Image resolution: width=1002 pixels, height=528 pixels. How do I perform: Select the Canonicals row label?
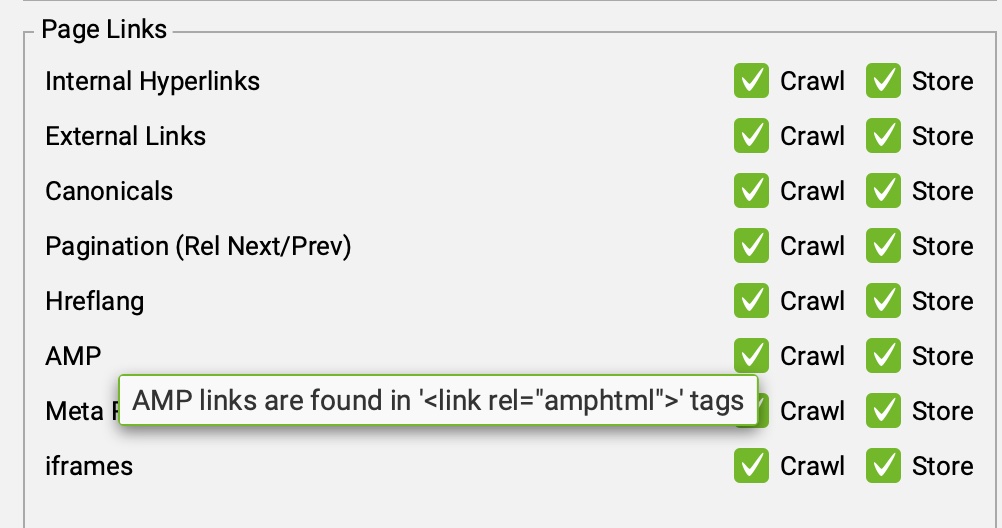click(109, 191)
